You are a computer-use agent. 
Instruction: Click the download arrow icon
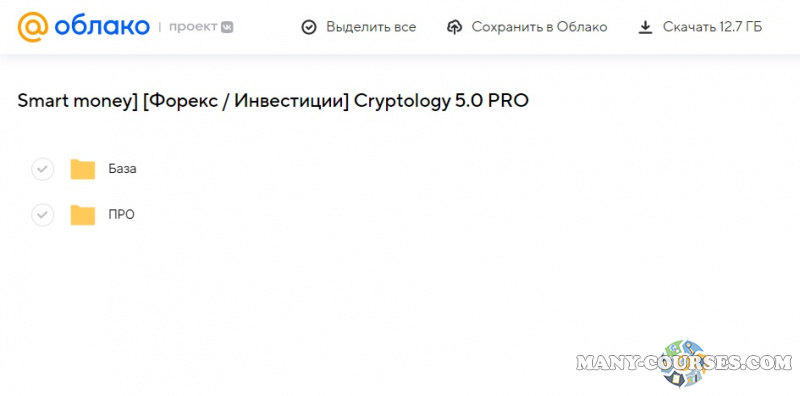point(645,27)
